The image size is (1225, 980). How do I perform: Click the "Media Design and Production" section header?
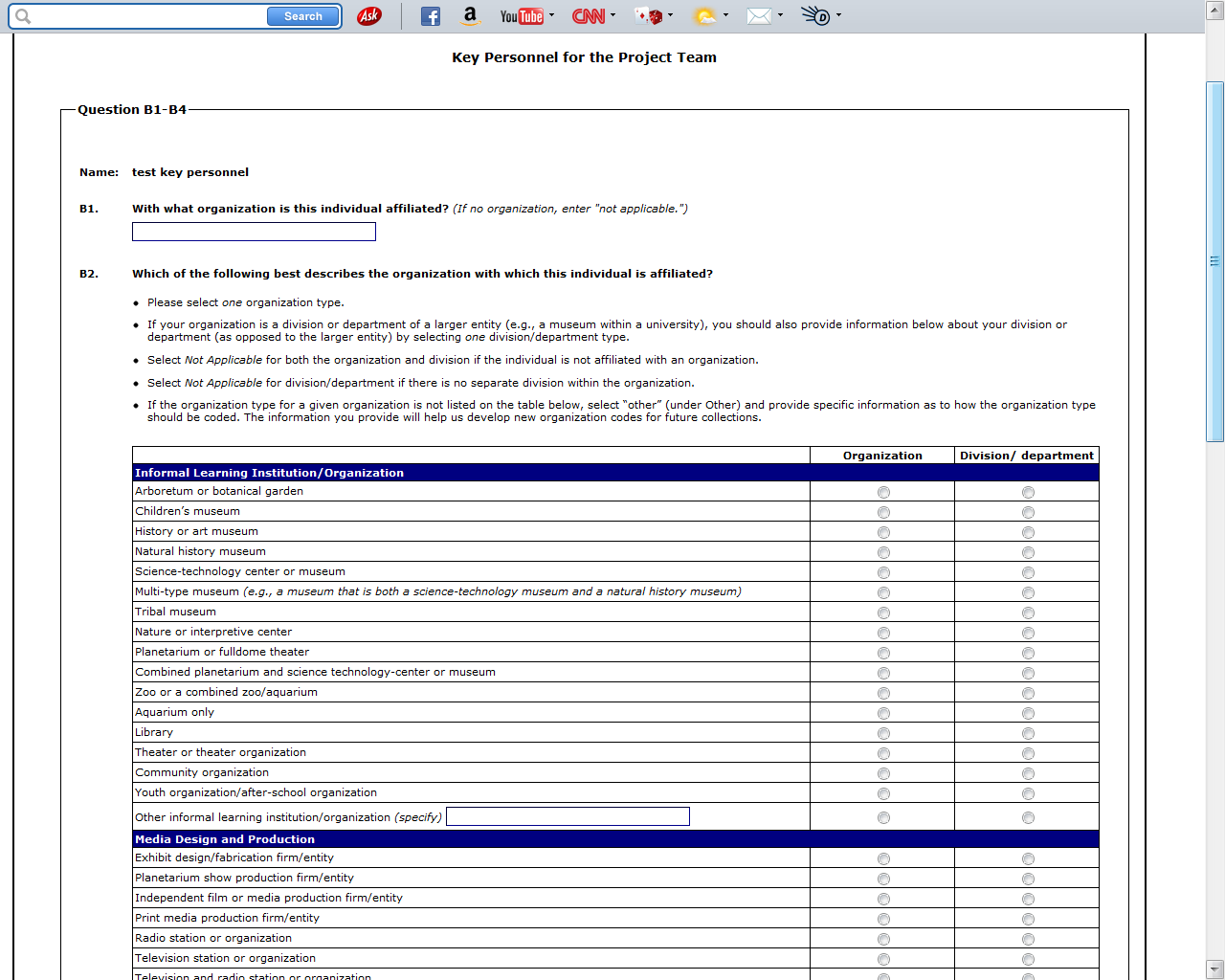click(225, 839)
